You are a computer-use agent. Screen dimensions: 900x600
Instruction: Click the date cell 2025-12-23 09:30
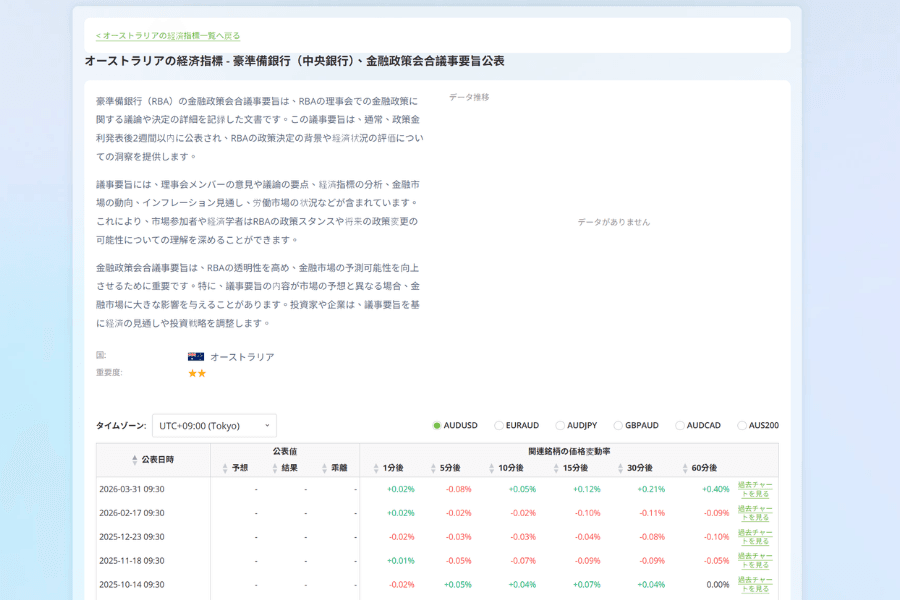pyautogui.click(x=132, y=537)
